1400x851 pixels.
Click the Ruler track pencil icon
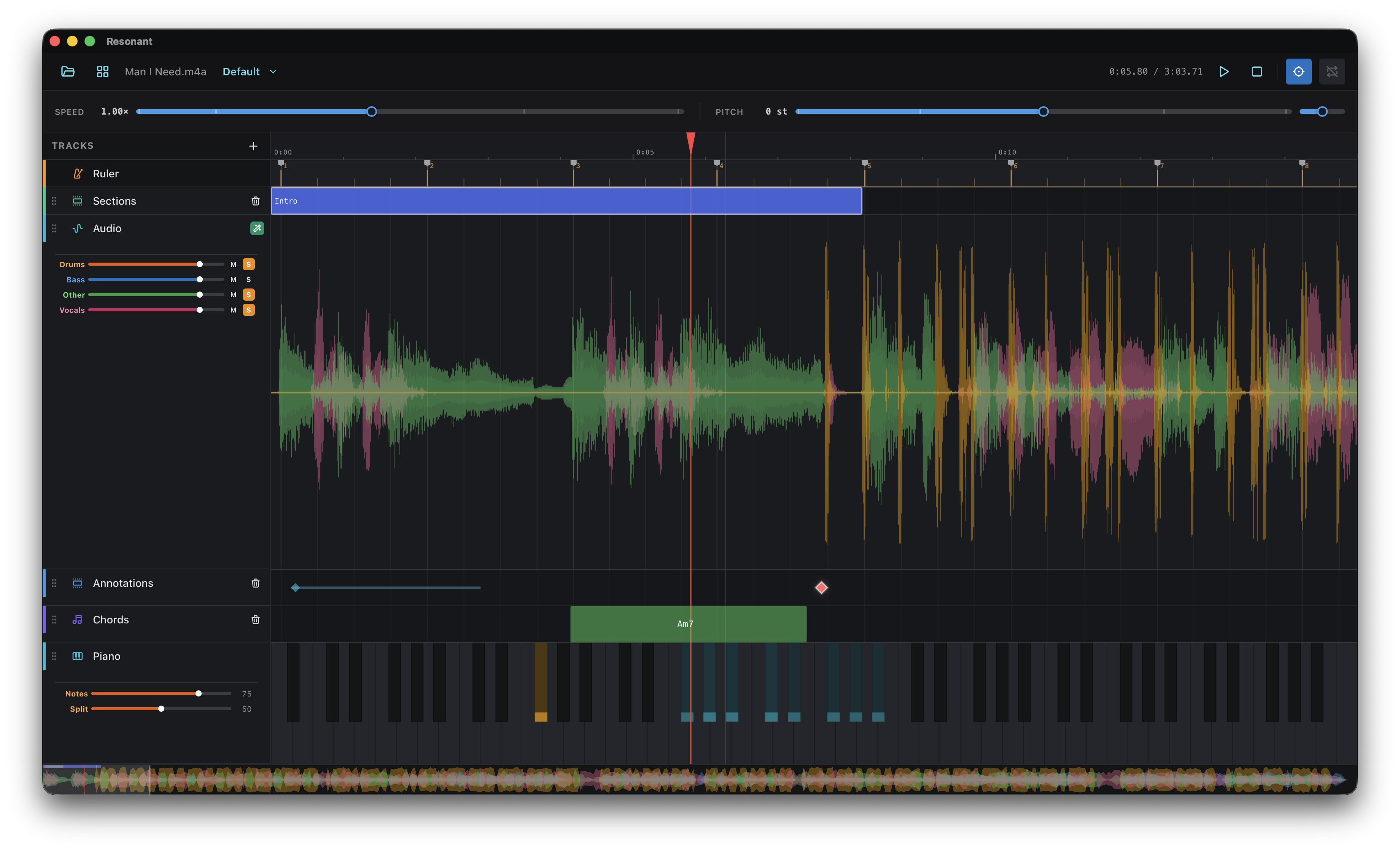pyautogui.click(x=78, y=174)
